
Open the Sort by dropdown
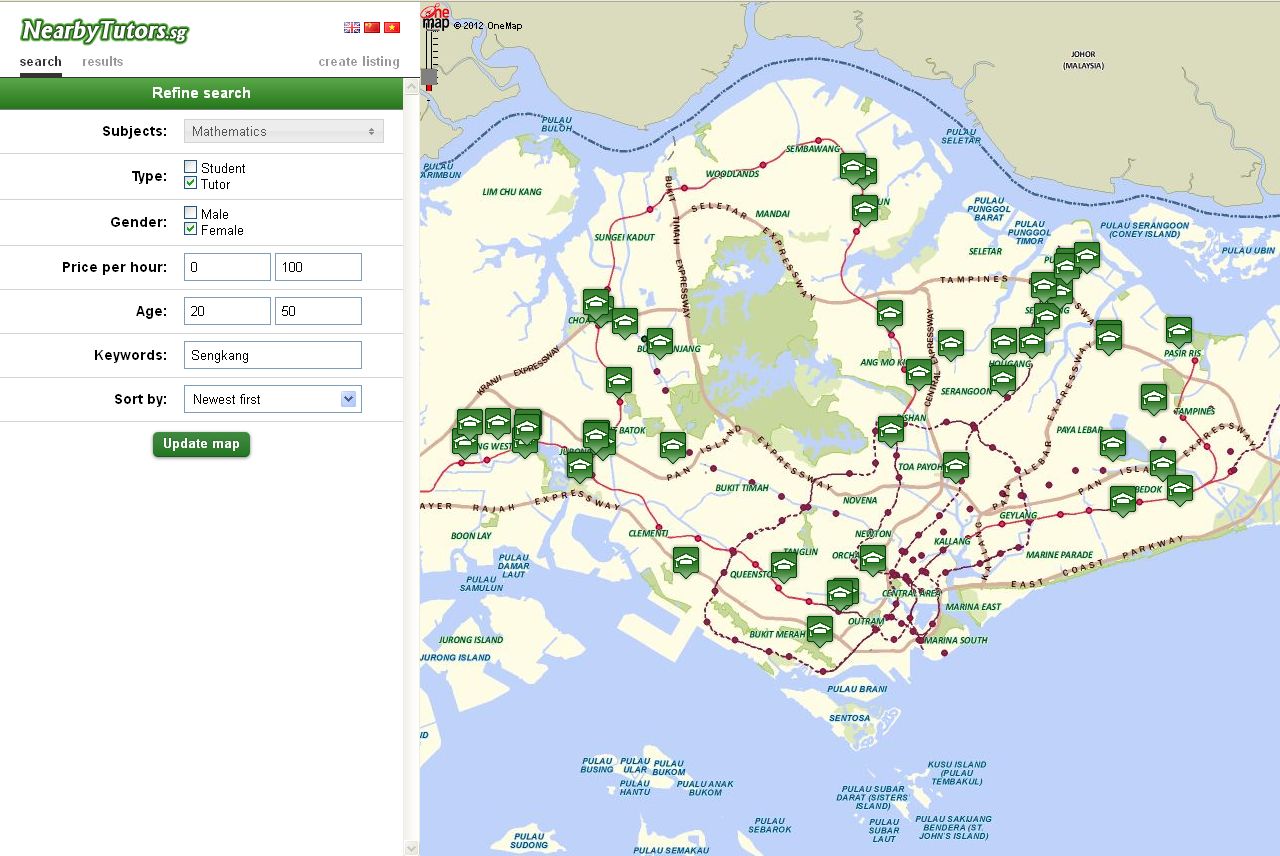pyautogui.click(x=272, y=399)
